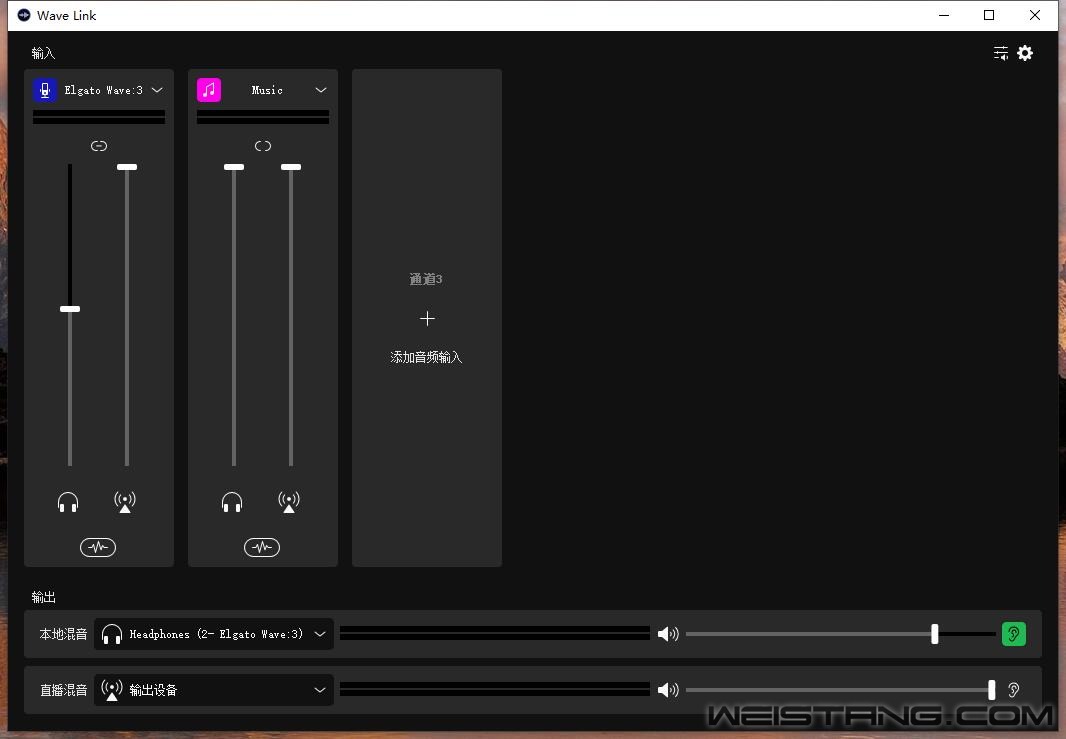The width and height of the screenshot is (1066, 739).
Task: Open effects button on Elgato Wave:3 channel
Action: click(x=98, y=547)
